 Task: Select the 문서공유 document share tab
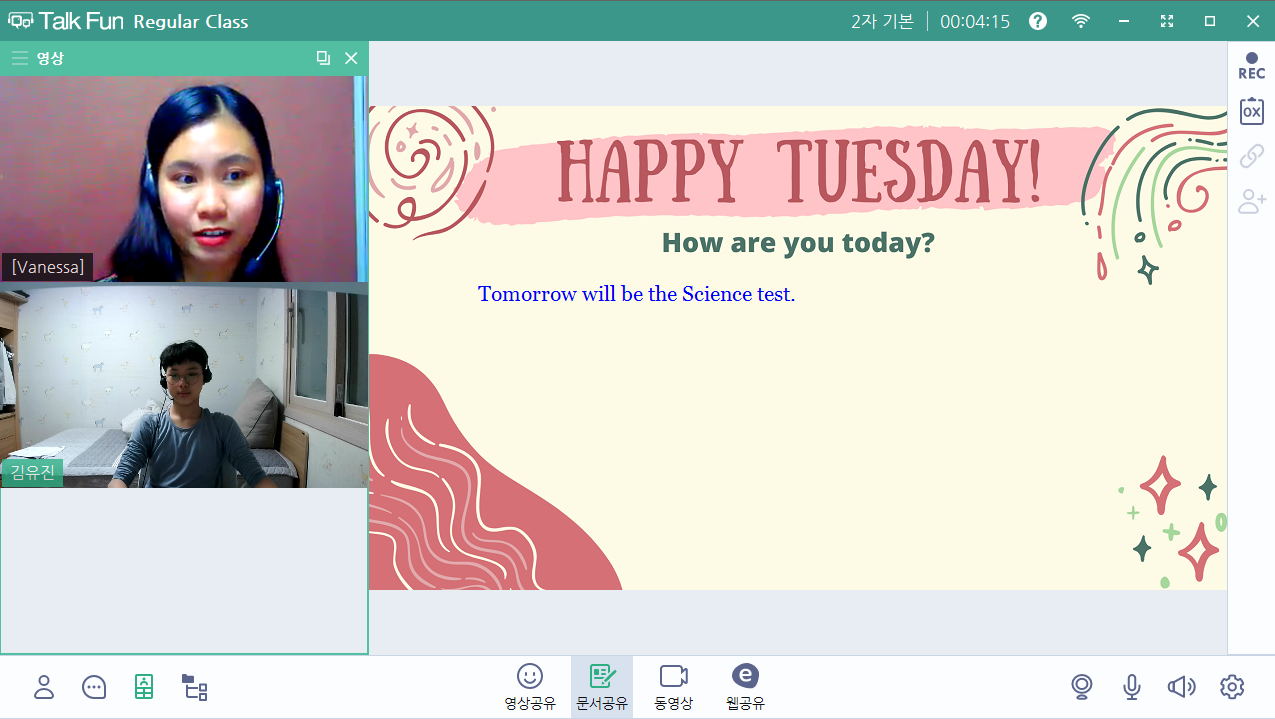click(601, 687)
